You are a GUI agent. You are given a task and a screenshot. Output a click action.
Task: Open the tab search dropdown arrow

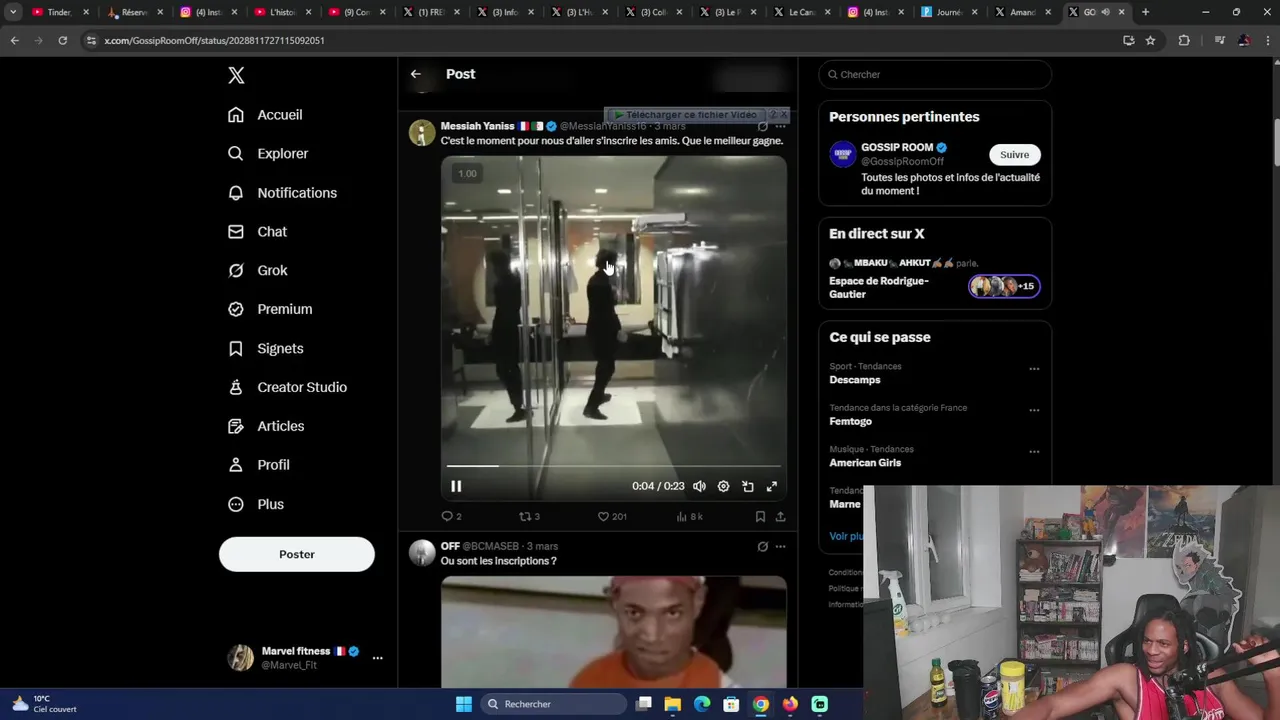(x=13, y=12)
